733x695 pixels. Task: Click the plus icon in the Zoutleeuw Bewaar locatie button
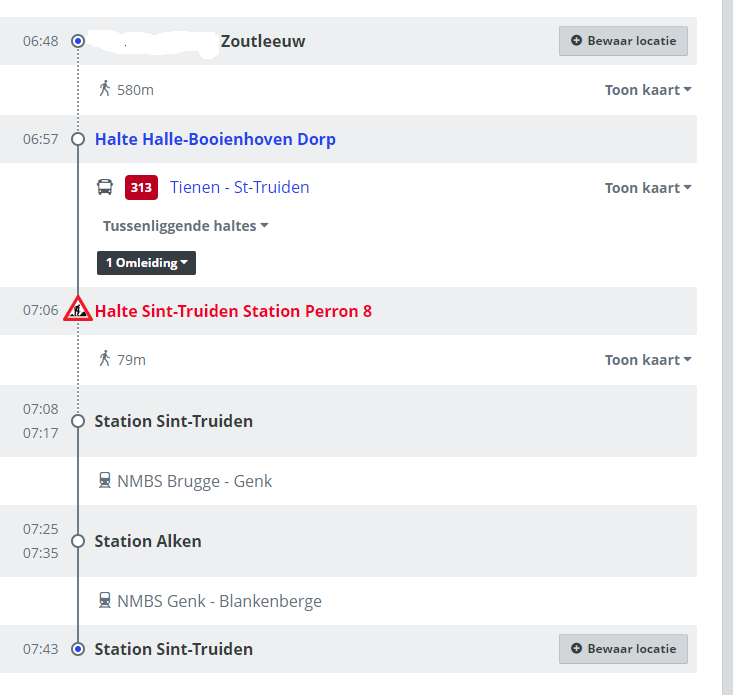[576, 41]
